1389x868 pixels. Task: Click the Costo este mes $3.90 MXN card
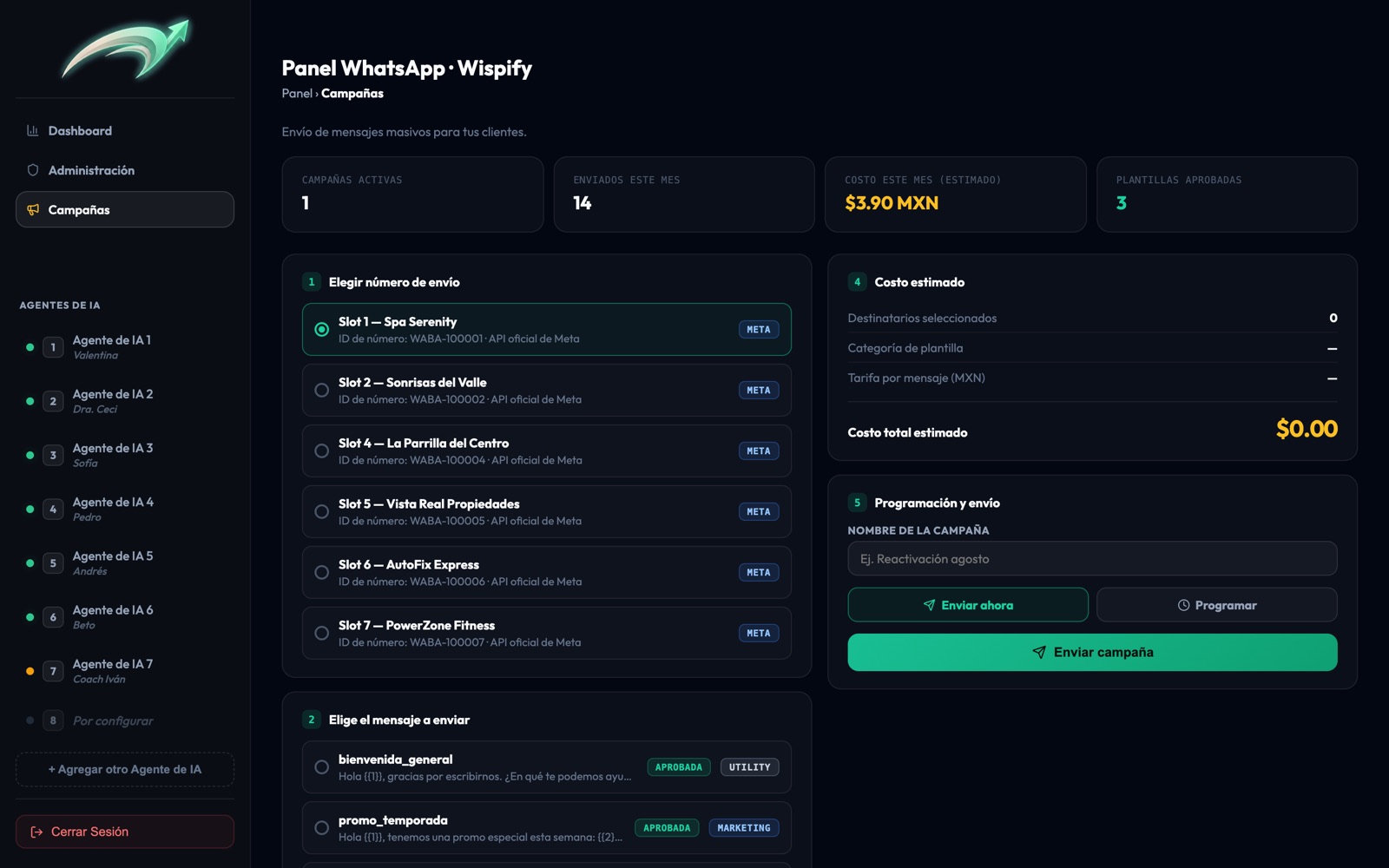point(955,194)
